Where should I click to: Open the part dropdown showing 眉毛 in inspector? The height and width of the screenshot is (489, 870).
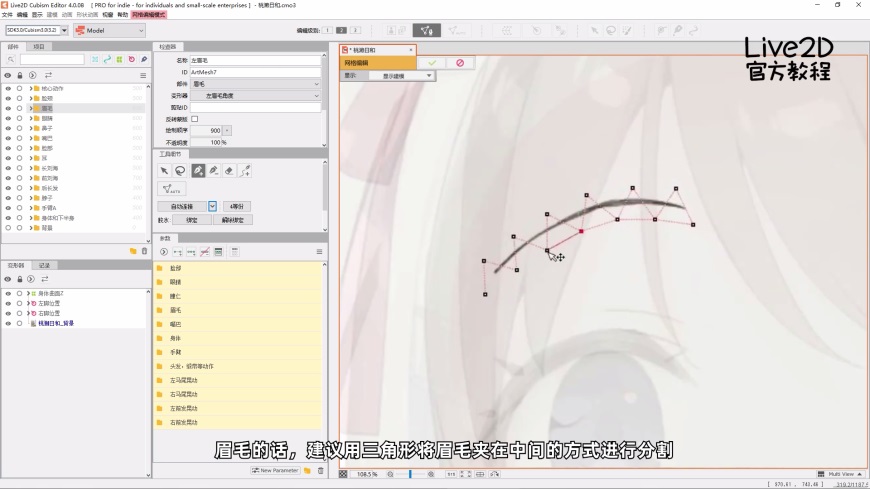coord(256,84)
